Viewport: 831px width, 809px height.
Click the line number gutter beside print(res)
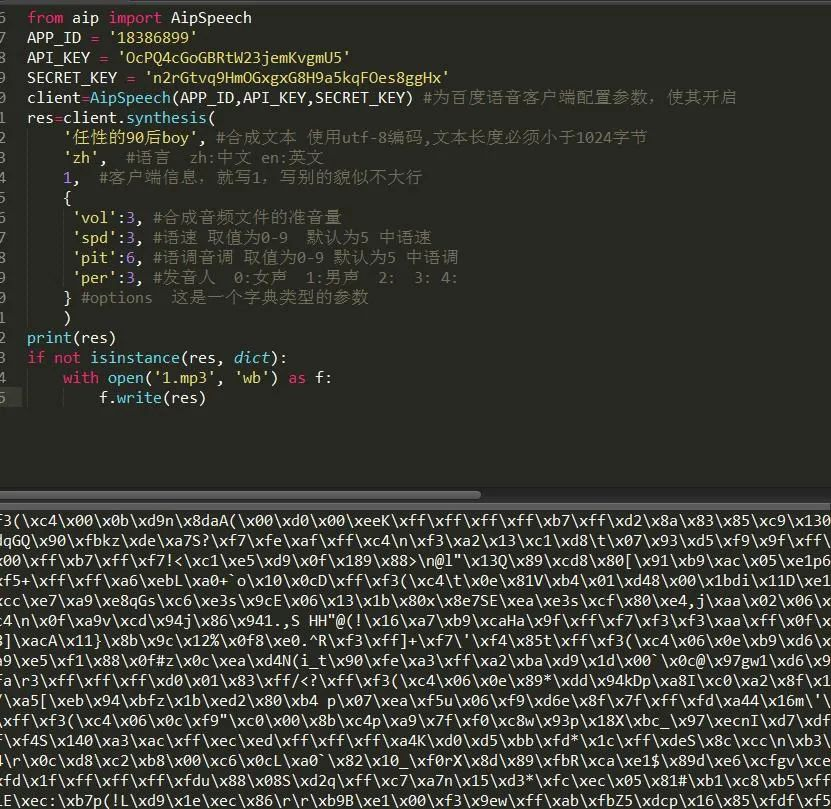4,337
